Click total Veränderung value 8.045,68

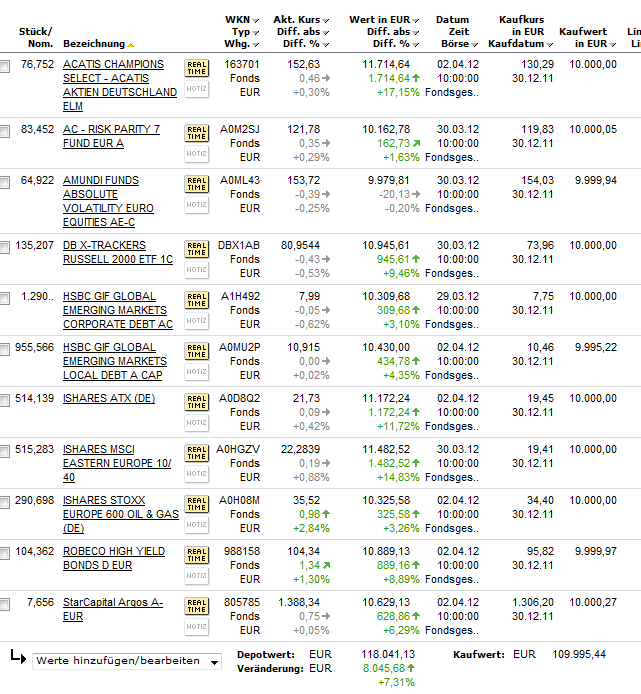pyautogui.click(x=383, y=668)
